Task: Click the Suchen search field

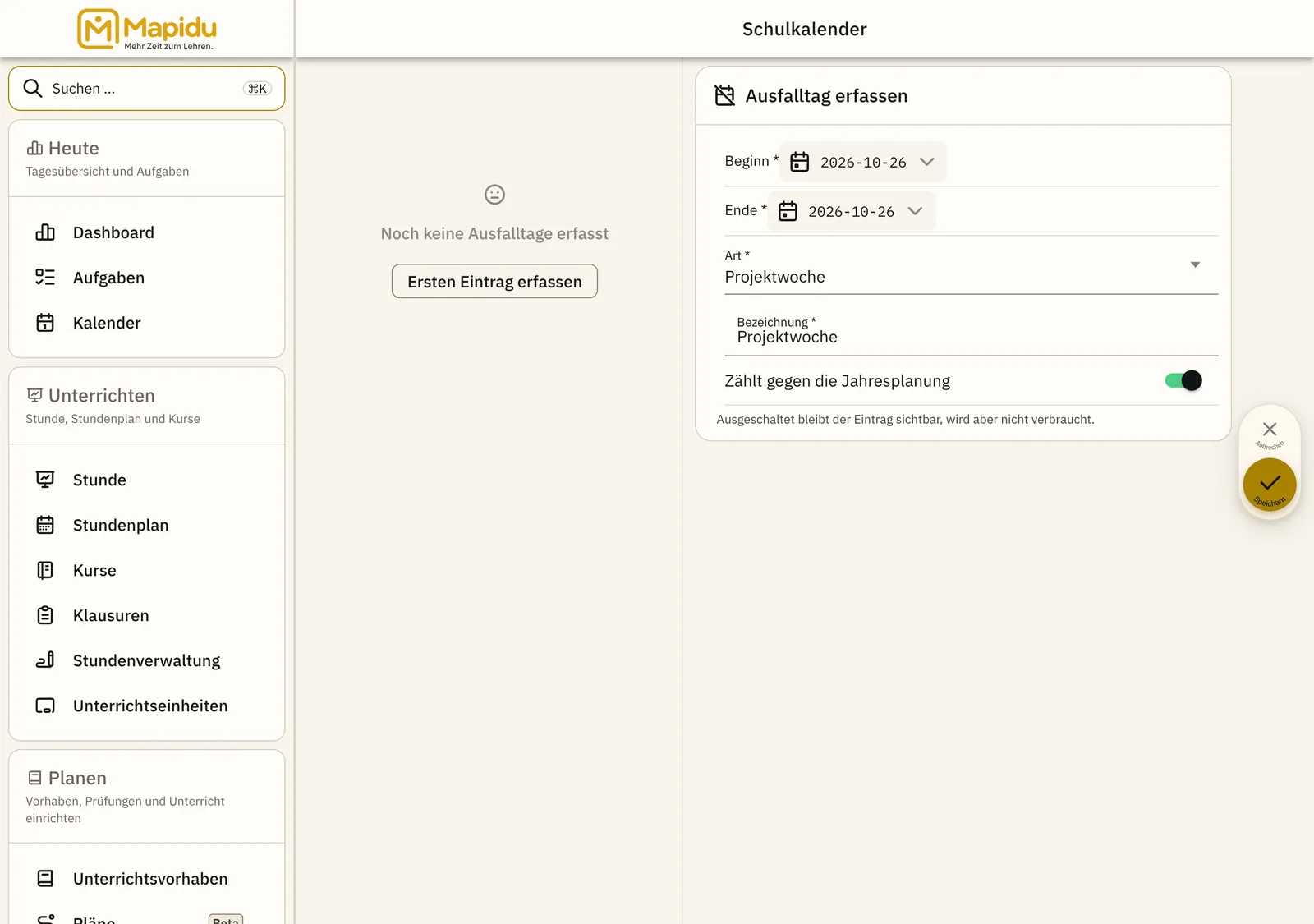Action: click(147, 89)
